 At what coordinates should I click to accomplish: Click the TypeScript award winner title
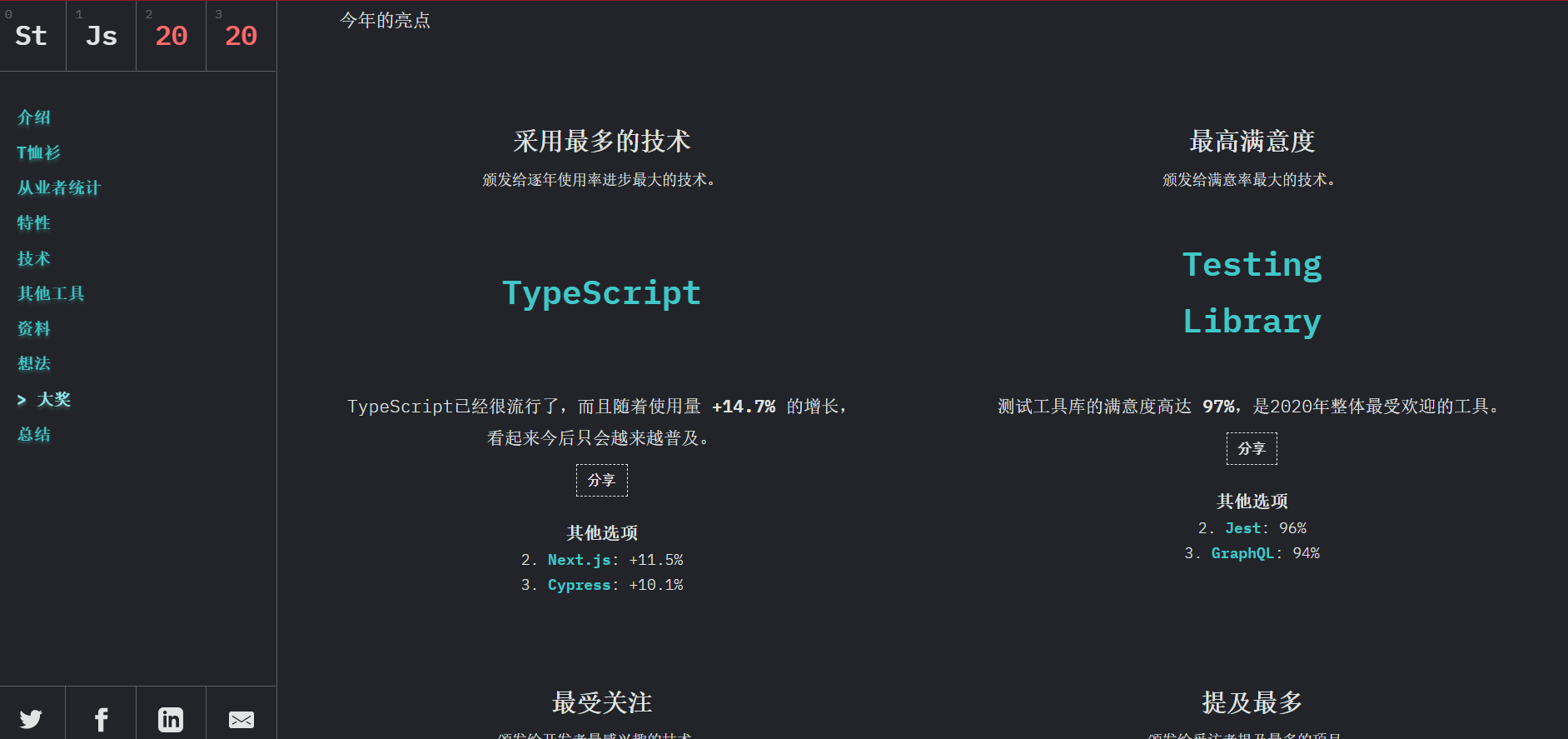click(x=601, y=292)
